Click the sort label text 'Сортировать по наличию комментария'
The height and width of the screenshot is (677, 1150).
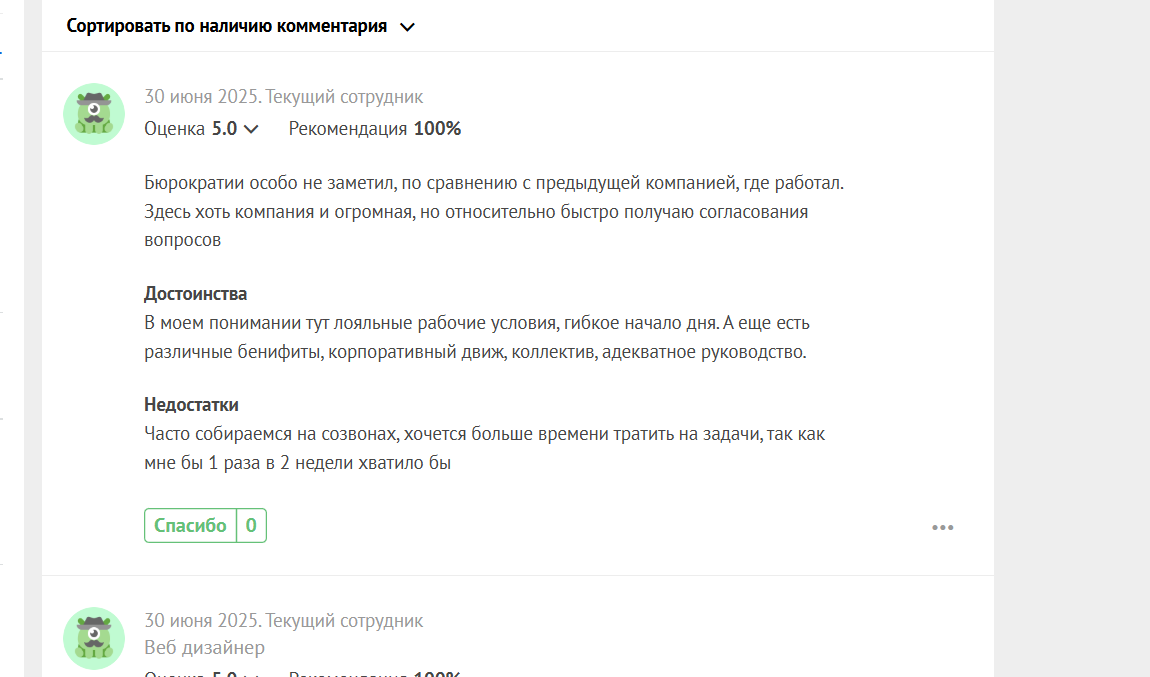227,26
